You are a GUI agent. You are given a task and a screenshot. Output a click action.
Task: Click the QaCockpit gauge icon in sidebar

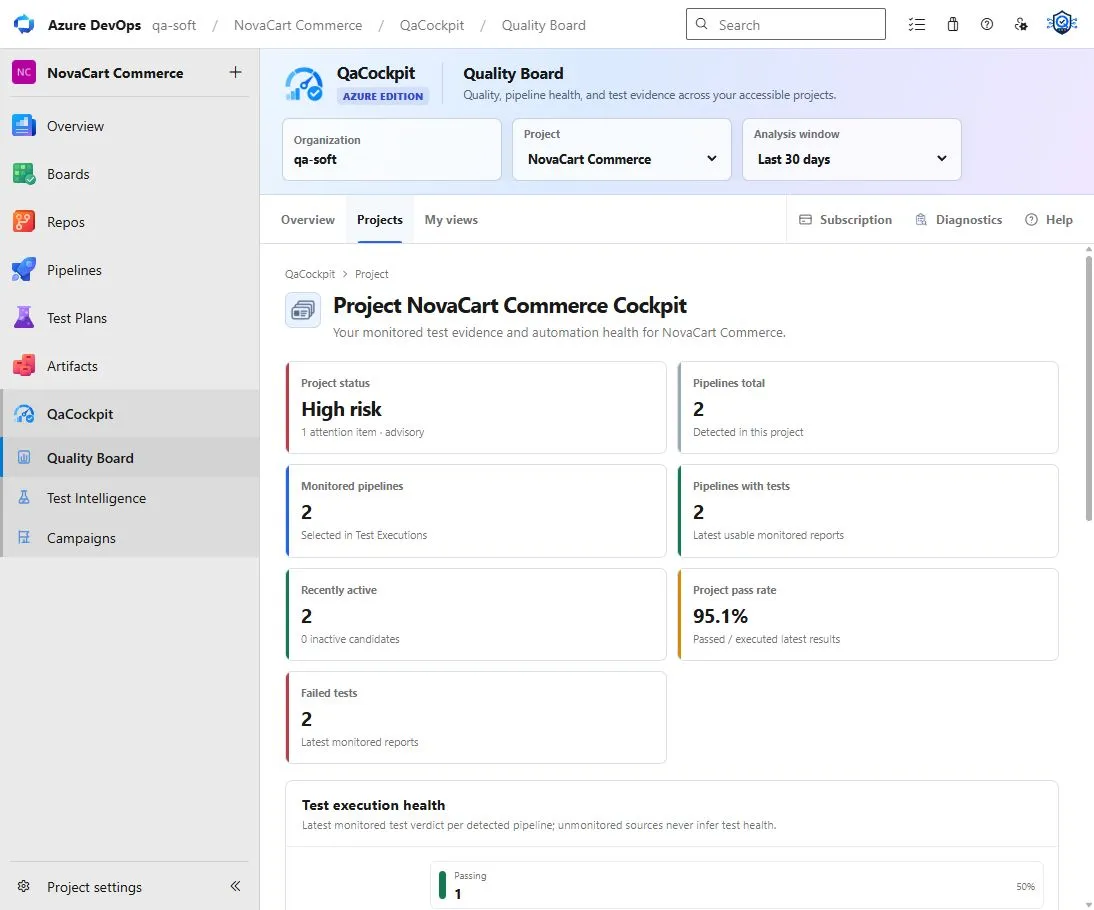(x=24, y=414)
